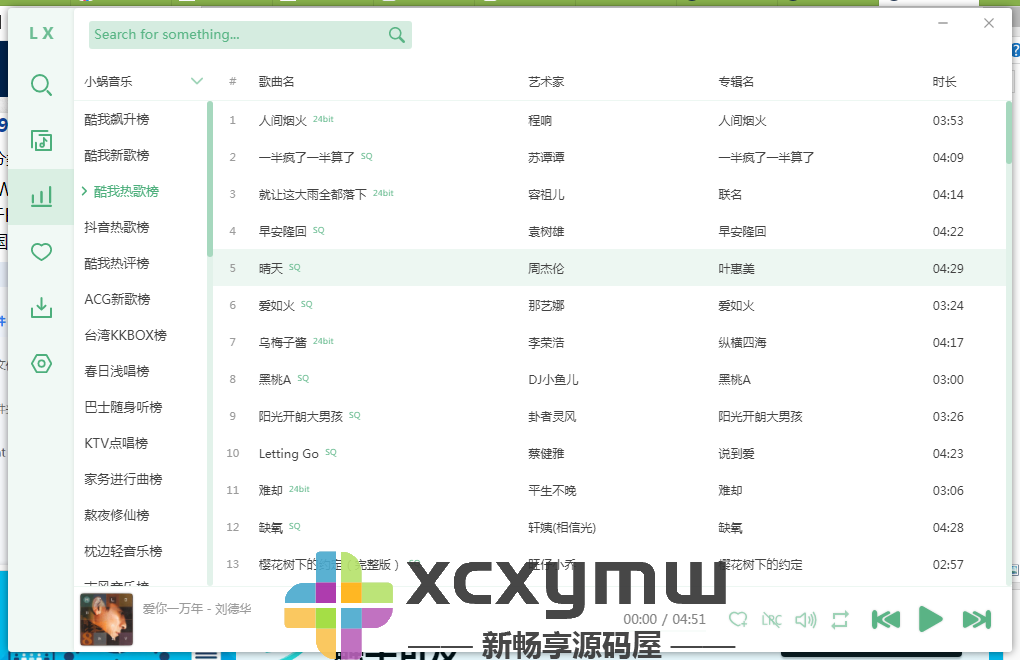
Task: Open the playlist panel in the sidebar
Action: (x=41, y=140)
